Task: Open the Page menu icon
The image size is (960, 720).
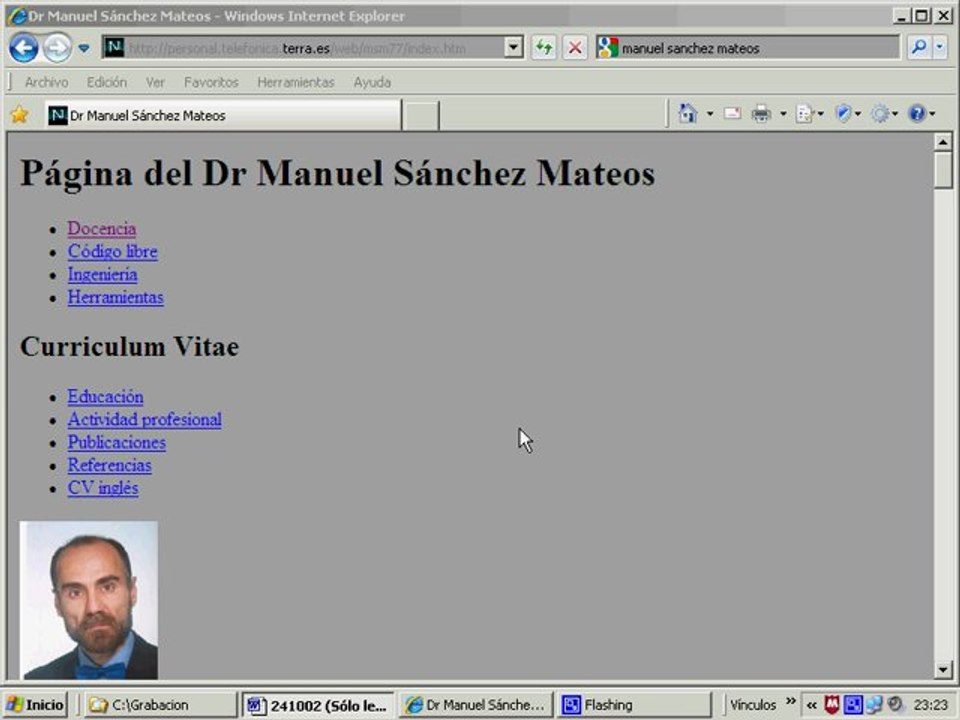Action: tap(809, 114)
